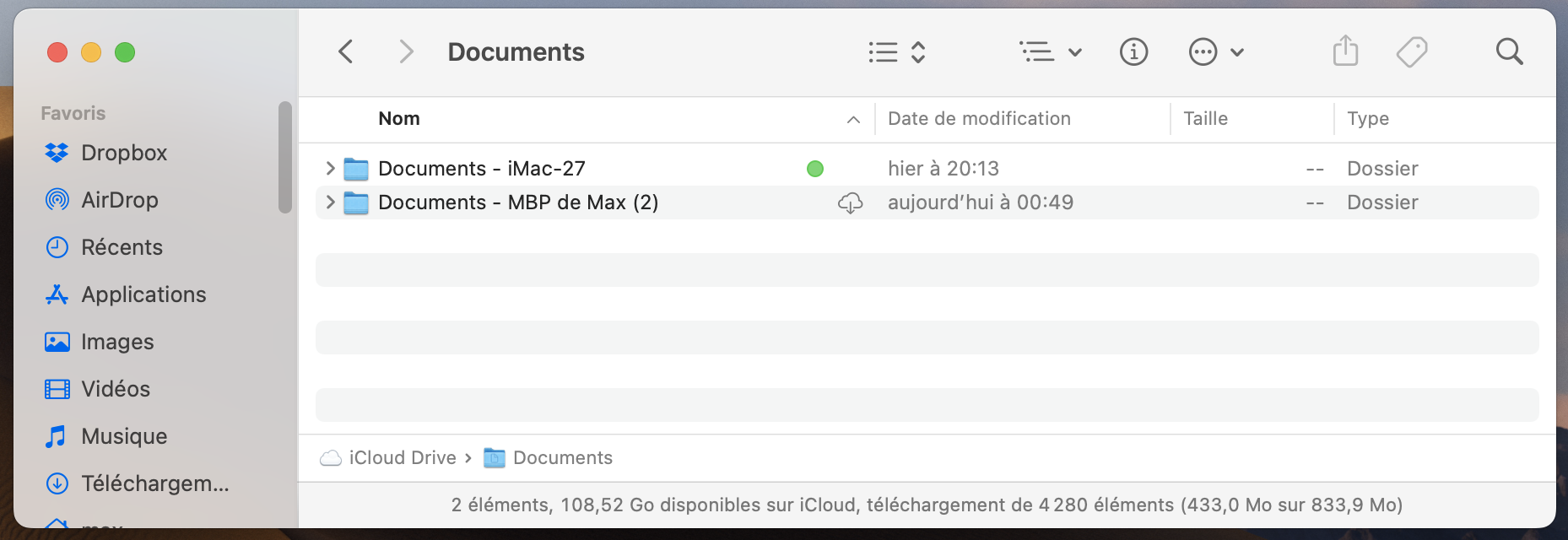The image size is (1568, 540).
Task: Click the sidebar scrollbar thumb
Action: click(x=285, y=158)
